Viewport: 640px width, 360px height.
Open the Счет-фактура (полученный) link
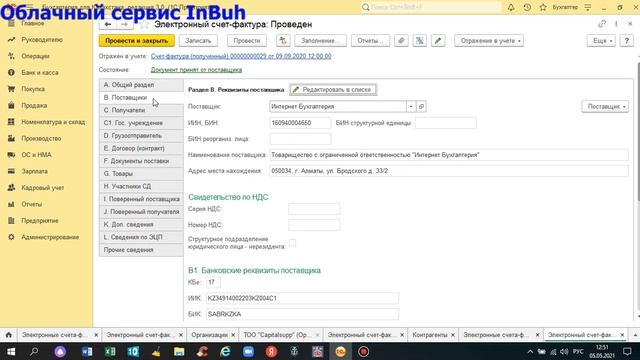tap(241, 56)
